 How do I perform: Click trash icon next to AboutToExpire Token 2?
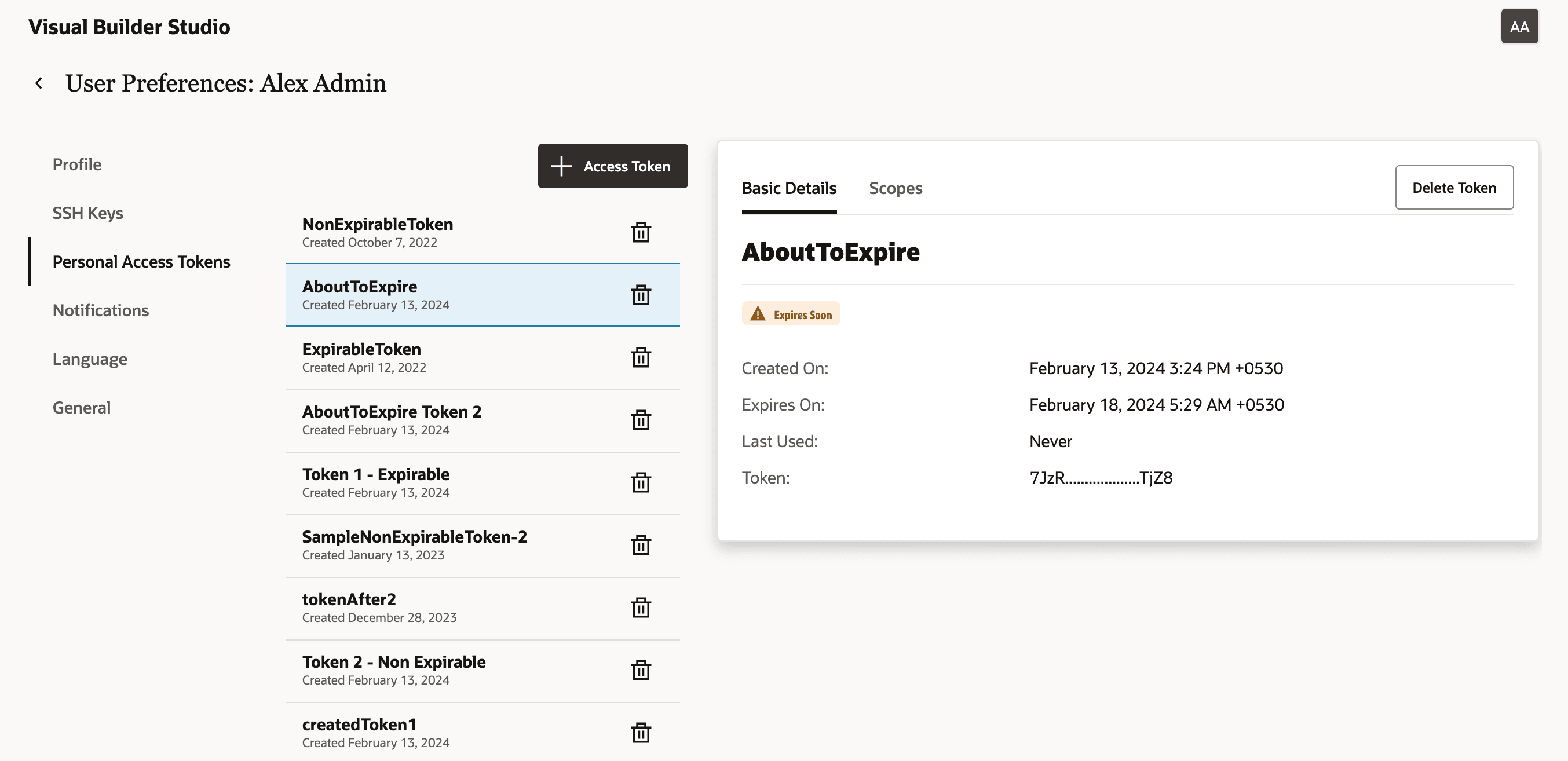(x=640, y=420)
